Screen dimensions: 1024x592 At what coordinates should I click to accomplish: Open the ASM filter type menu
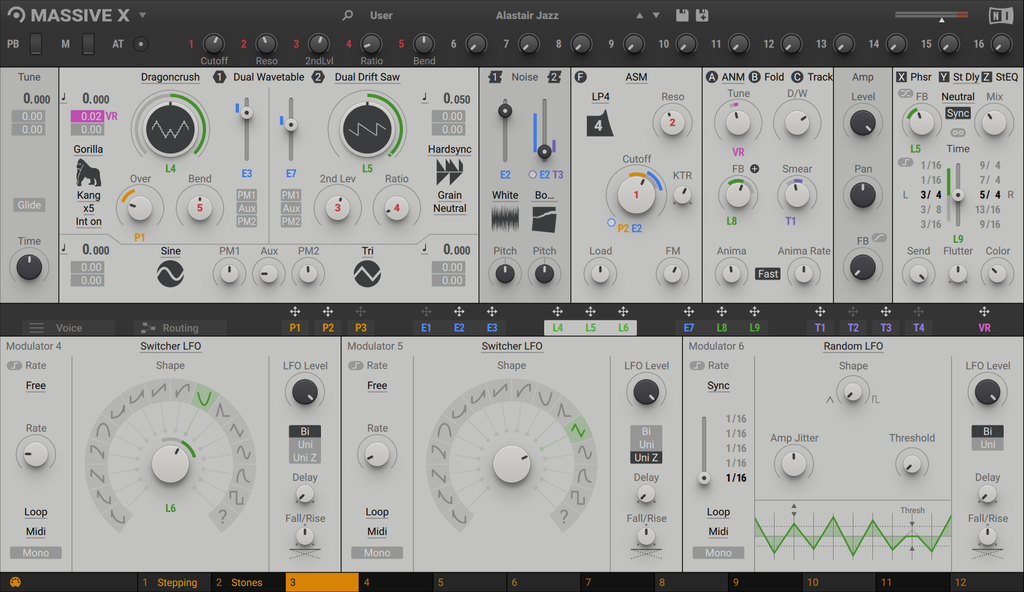(636, 77)
